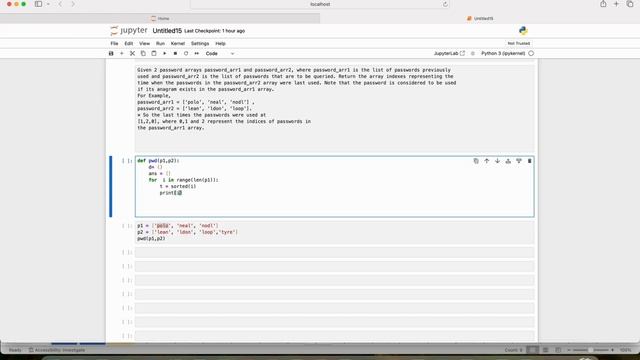Click the Untitled15 notebook title to rename
640x360 pixels.
167,31
